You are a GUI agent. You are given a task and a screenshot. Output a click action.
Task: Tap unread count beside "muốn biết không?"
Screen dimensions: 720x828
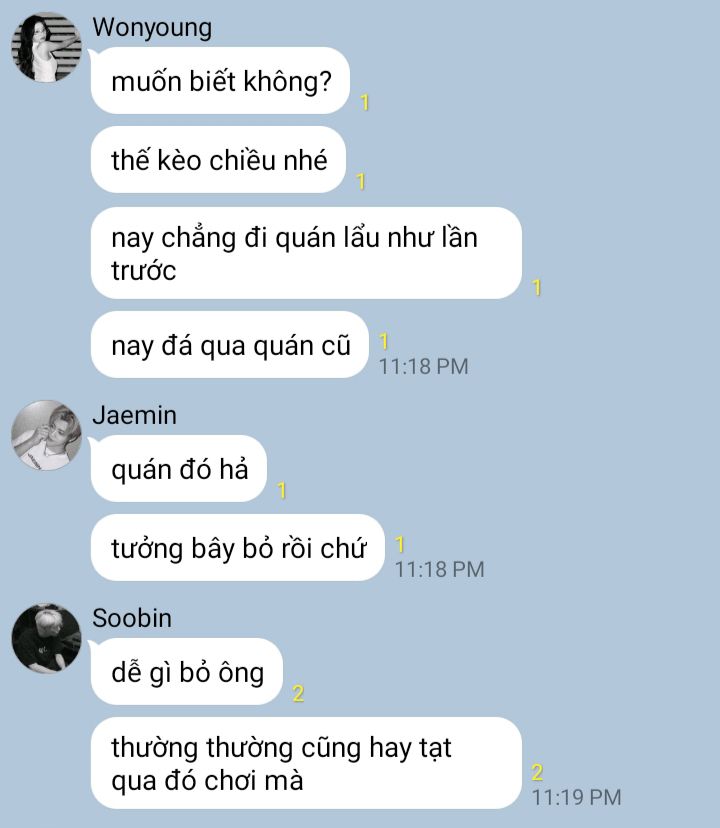point(364,102)
